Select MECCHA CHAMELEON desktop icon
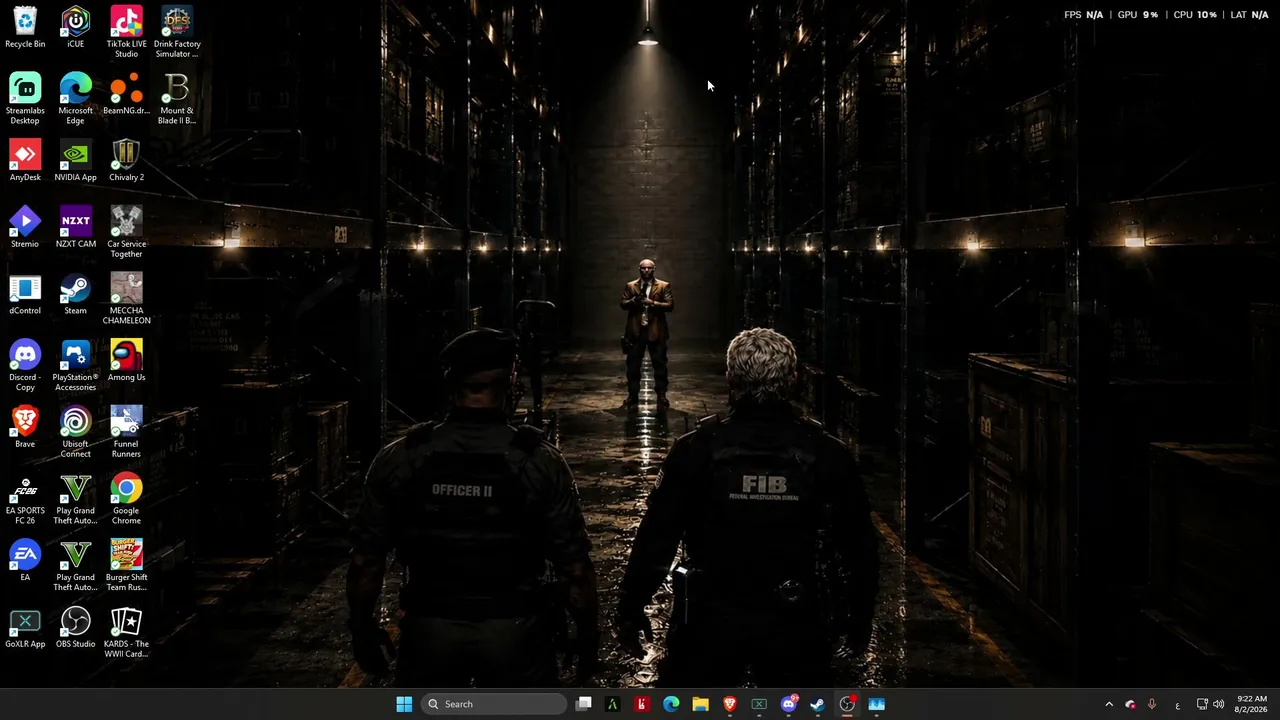The height and width of the screenshot is (720, 1280). (126, 300)
